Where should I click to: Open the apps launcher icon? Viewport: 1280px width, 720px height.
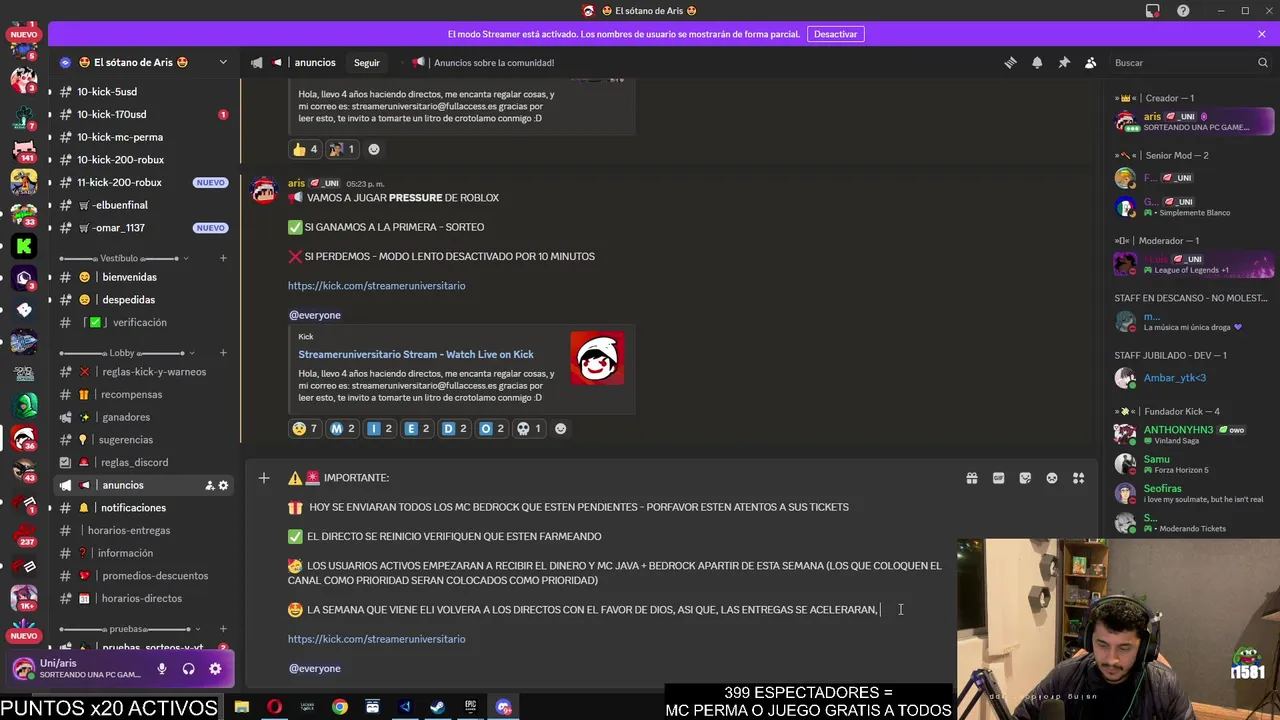pyautogui.click(x=1078, y=478)
